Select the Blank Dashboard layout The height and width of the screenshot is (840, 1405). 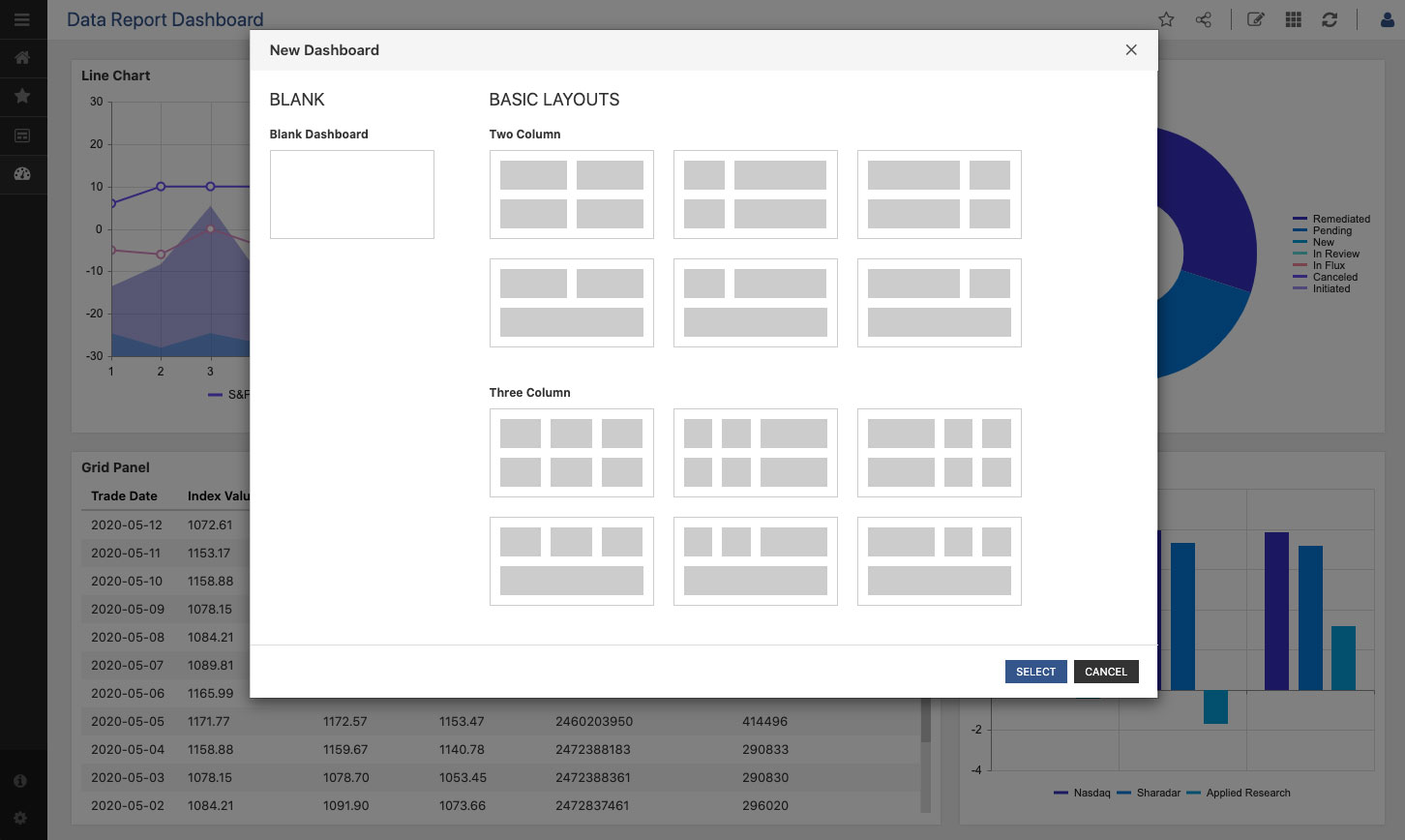click(351, 194)
